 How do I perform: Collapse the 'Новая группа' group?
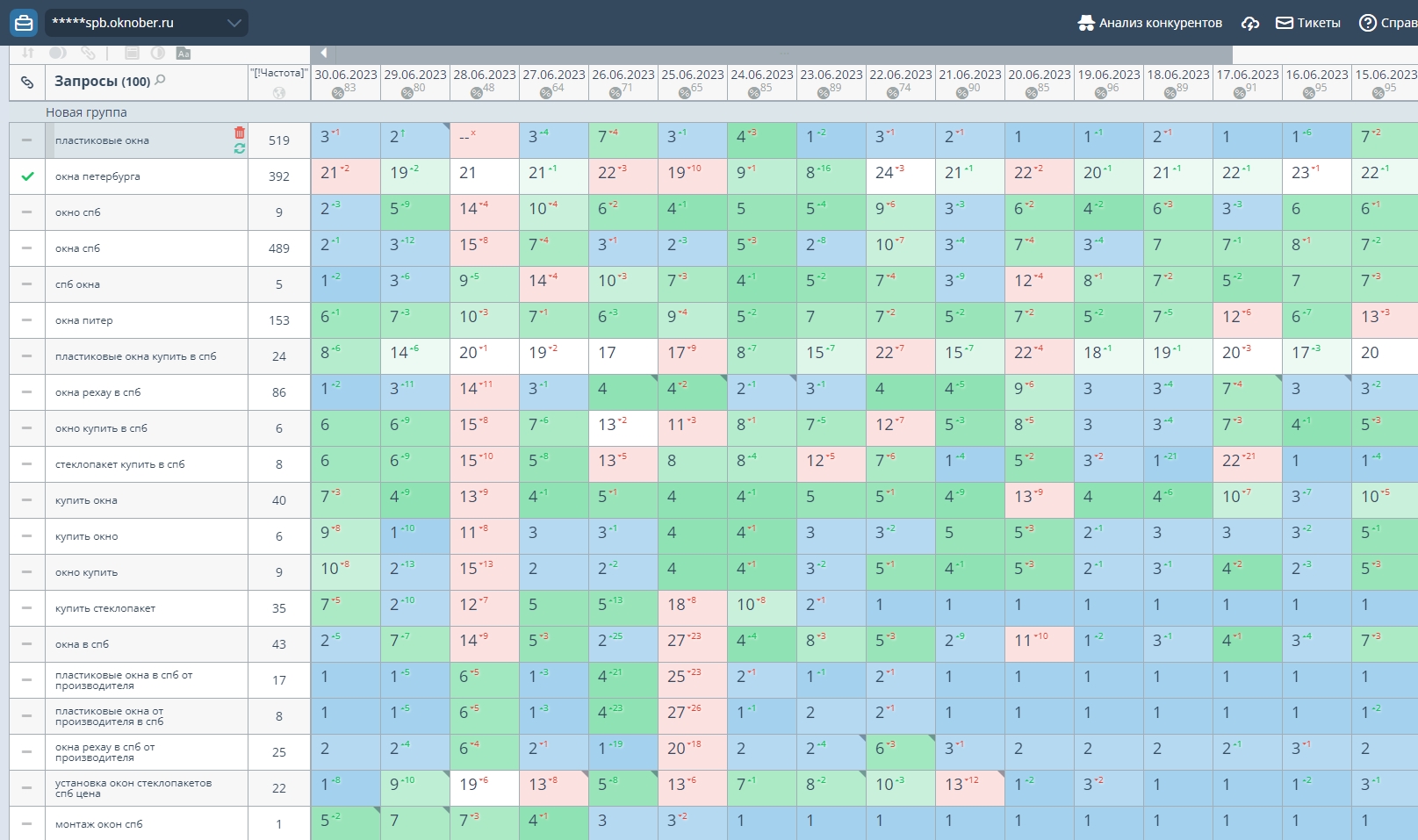pyautogui.click(x=86, y=112)
